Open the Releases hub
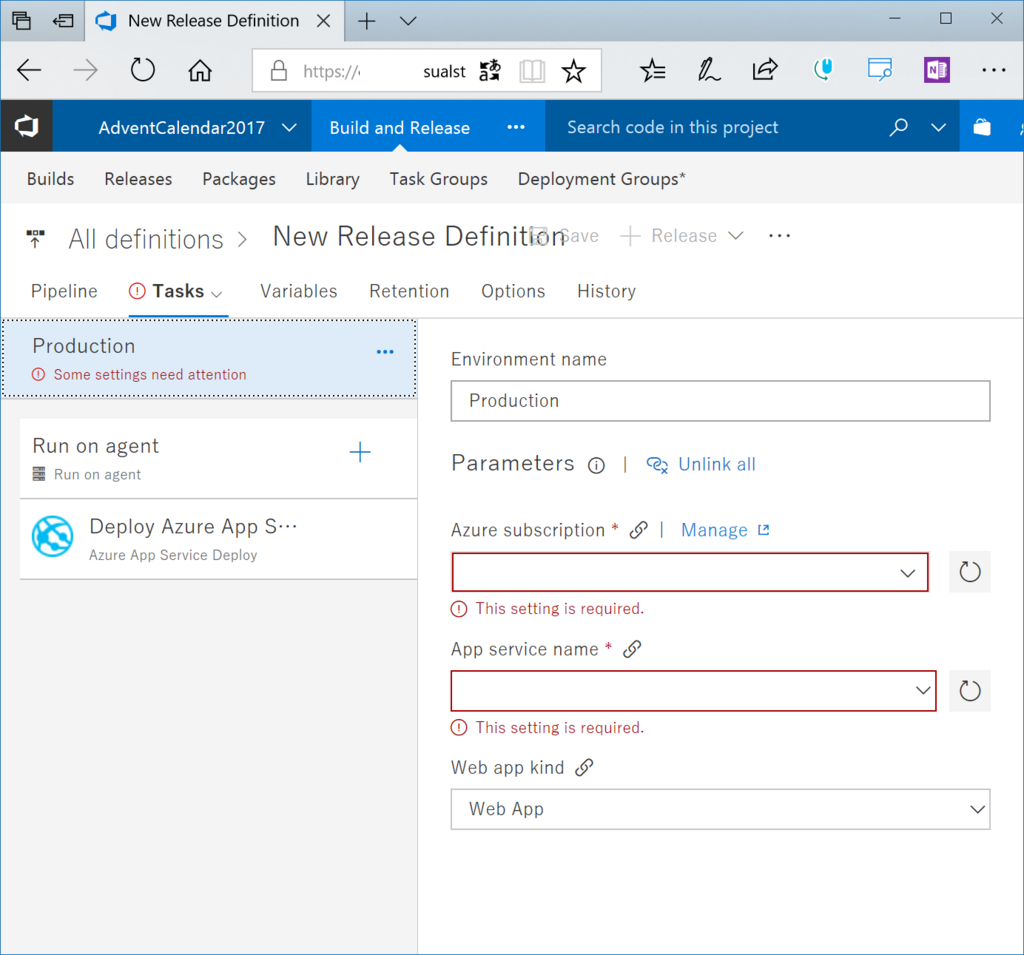 138,179
